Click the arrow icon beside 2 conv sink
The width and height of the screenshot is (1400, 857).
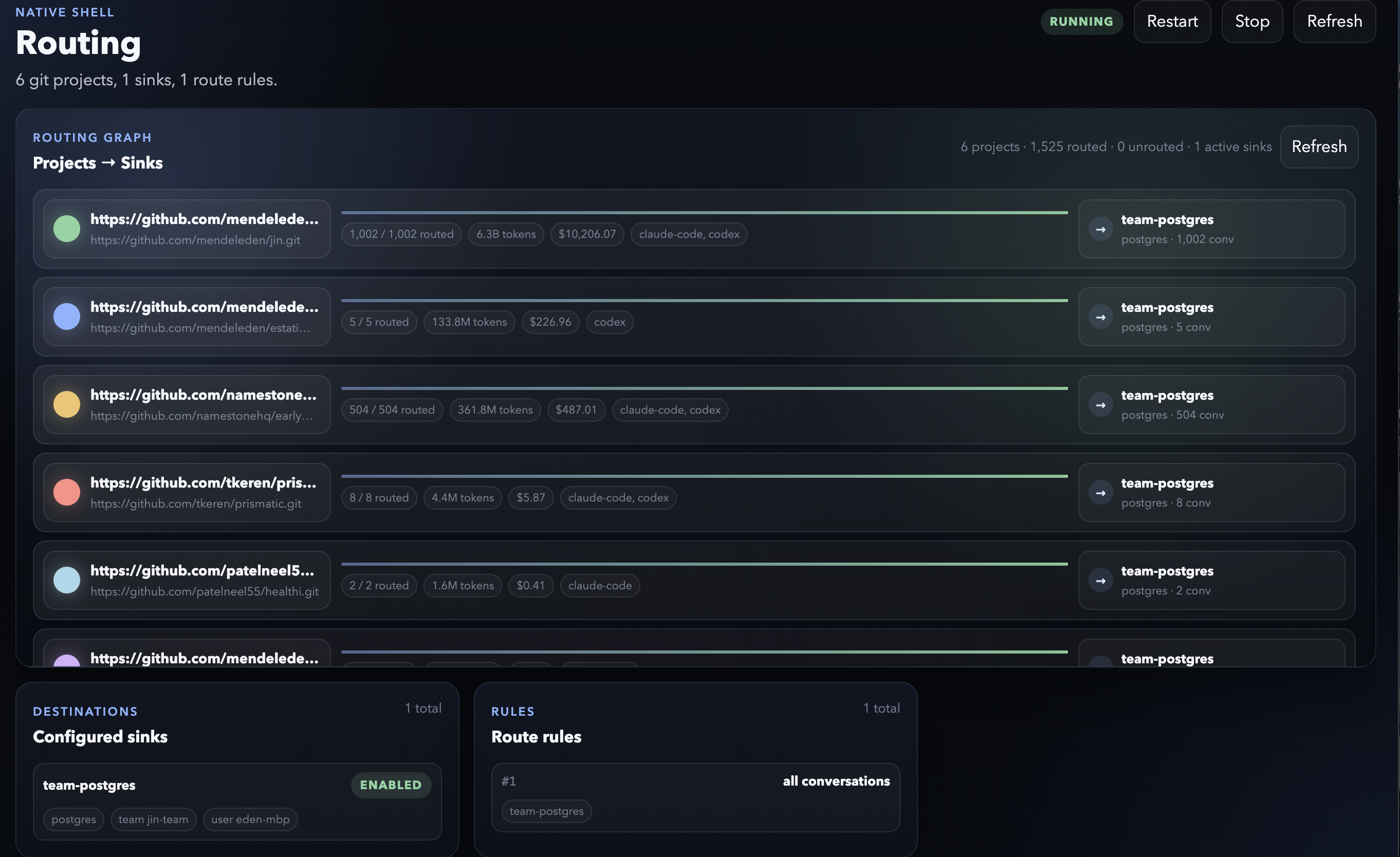(1100, 581)
